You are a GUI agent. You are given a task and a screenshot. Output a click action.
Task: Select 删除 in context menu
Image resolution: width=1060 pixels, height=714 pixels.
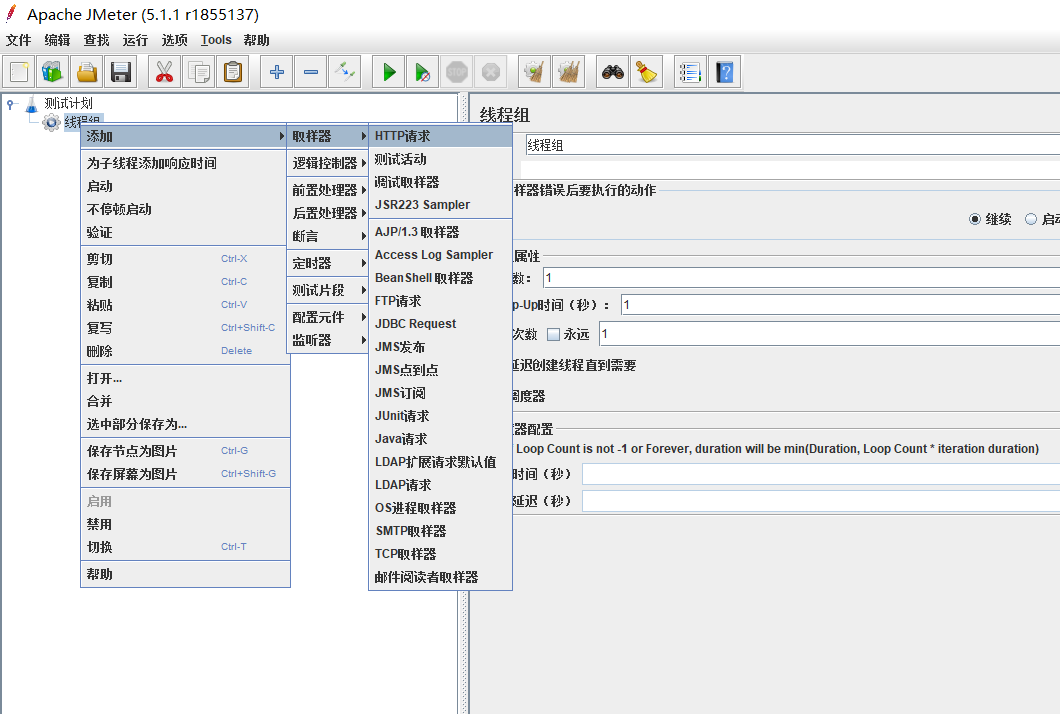click(x=184, y=351)
